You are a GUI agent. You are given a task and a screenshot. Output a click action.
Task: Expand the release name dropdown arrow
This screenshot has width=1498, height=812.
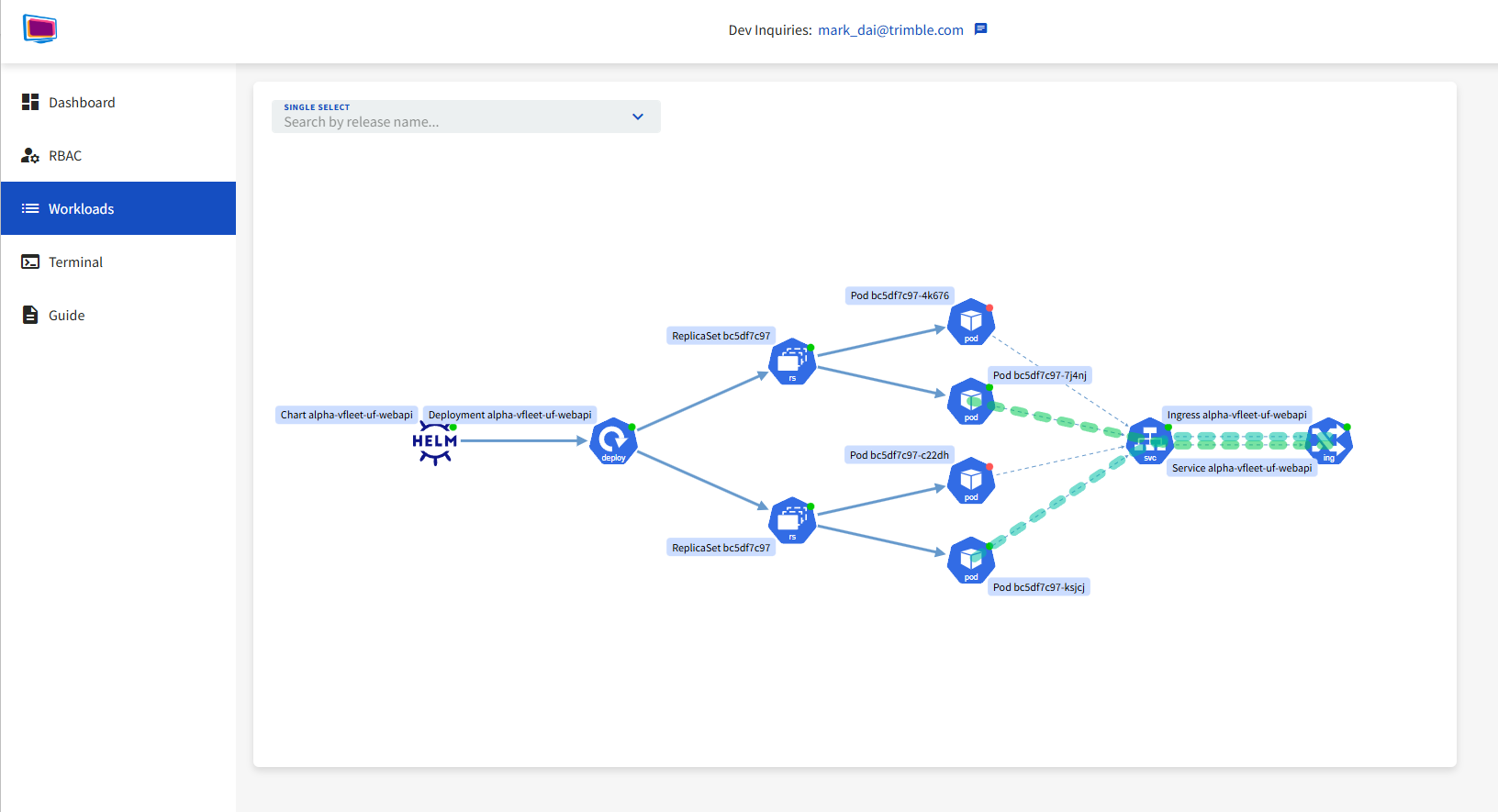tap(638, 117)
